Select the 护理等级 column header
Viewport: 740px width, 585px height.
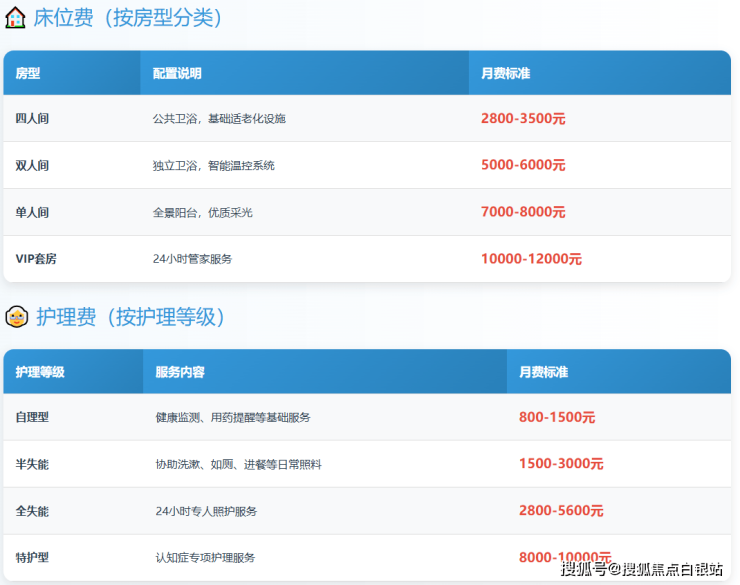[x=40, y=372]
